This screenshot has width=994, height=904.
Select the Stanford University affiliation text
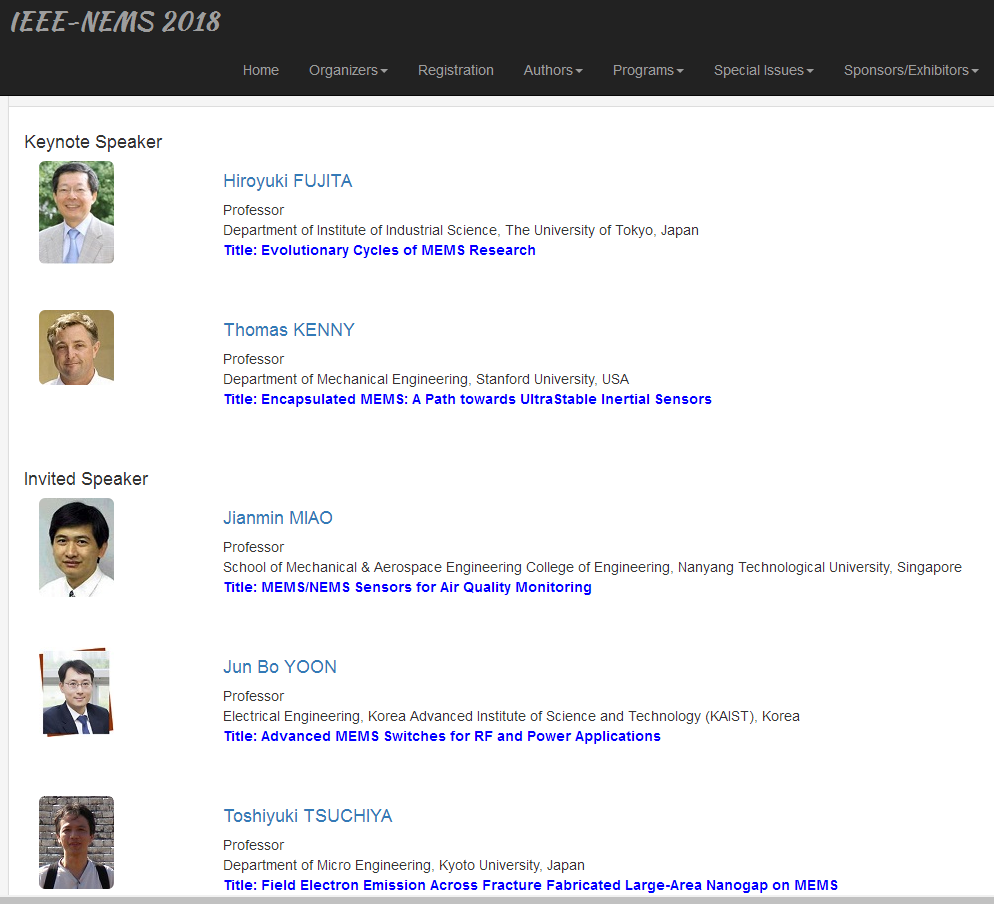tap(426, 379)
